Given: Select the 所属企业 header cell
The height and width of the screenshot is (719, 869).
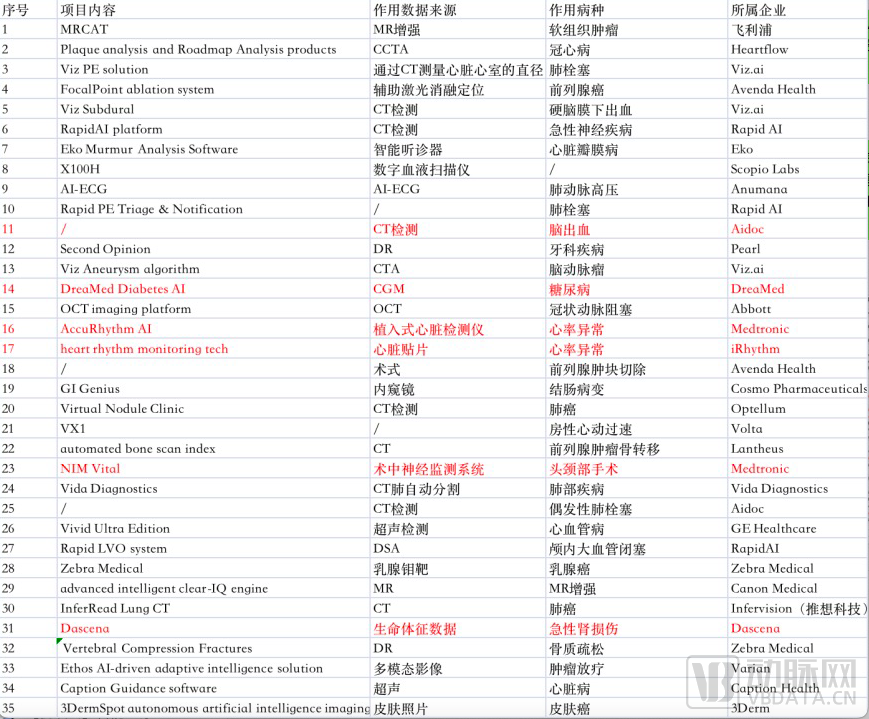Looking at the screenshot, I should click(x=758, y=9).
